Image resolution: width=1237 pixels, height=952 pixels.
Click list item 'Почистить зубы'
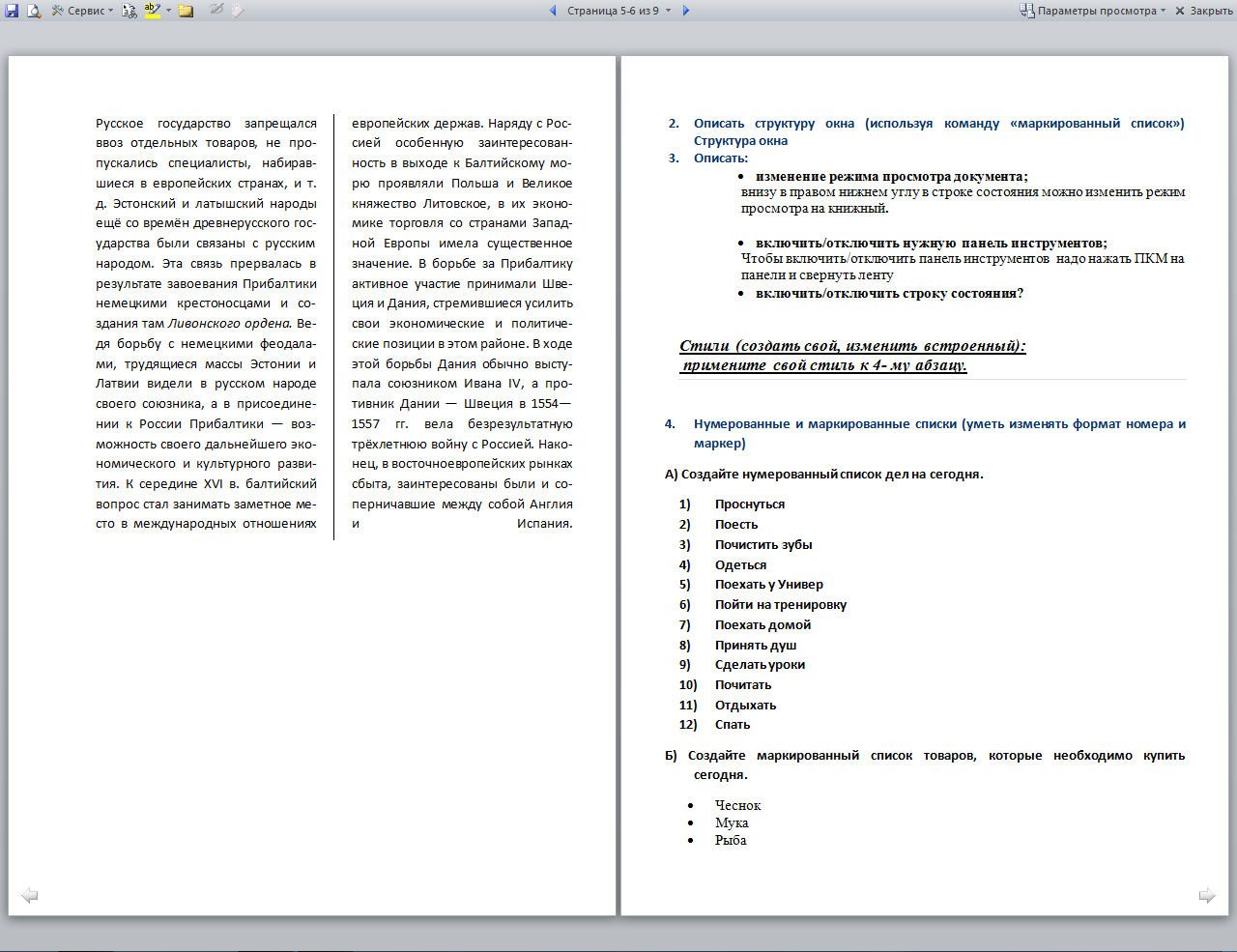[763, 545]
